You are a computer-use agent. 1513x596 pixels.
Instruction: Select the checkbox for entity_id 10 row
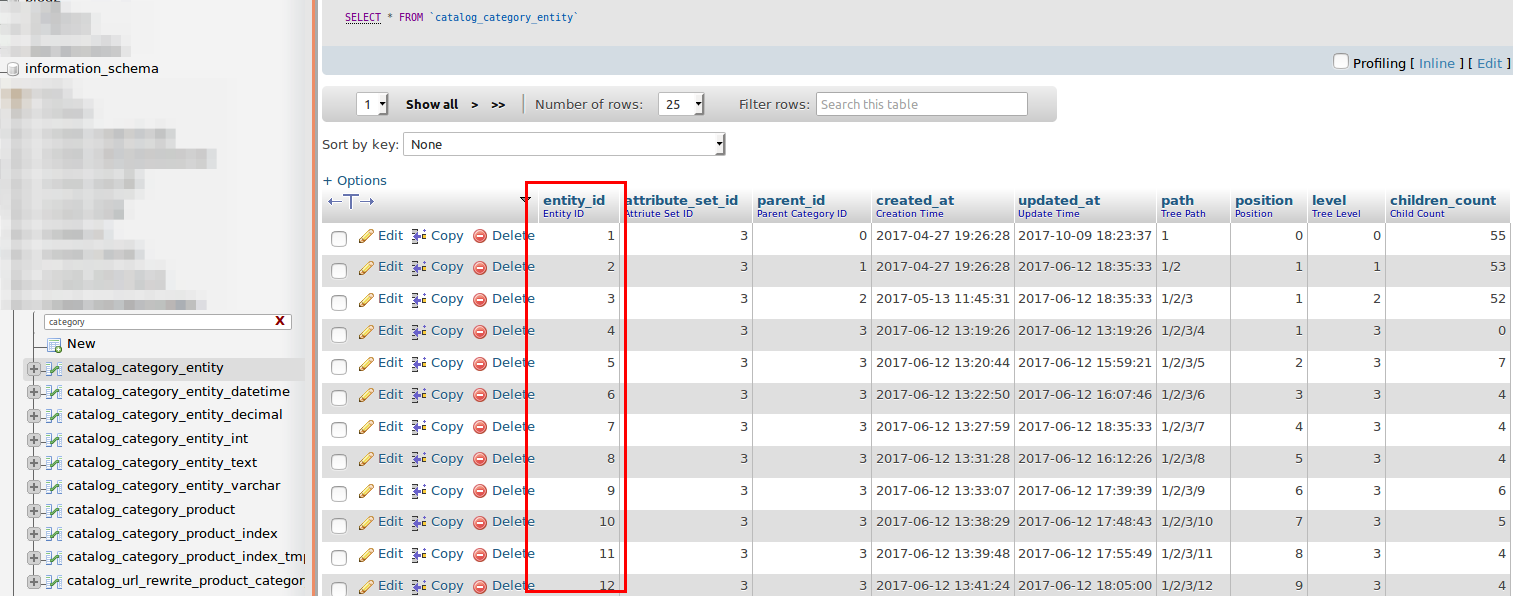point(338,525)
